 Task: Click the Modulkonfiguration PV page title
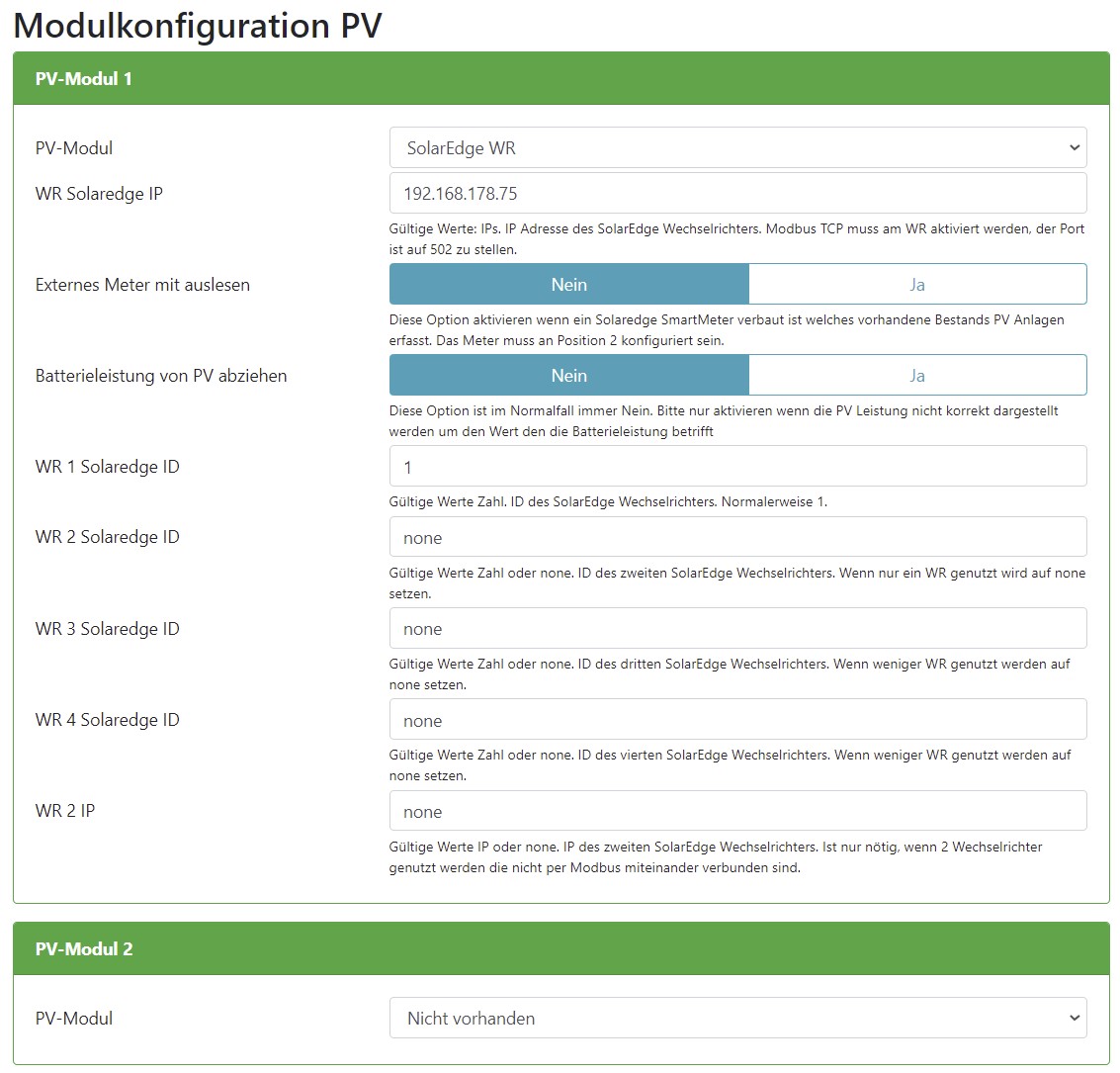(198, 25)
